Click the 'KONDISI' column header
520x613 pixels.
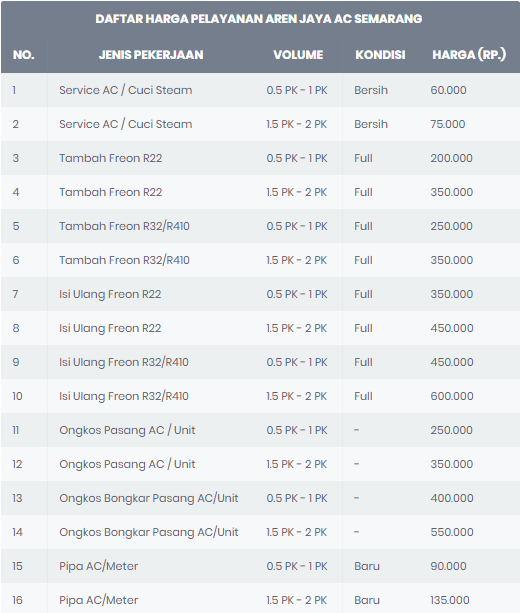point(380,55)
